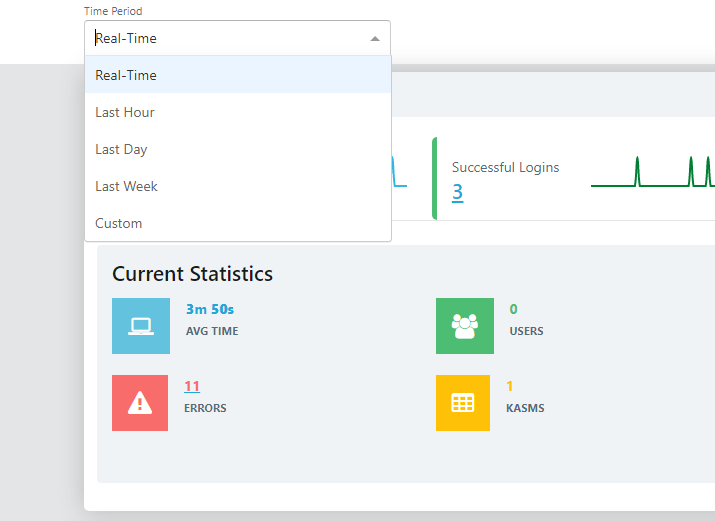Click the ERRORS label under the count
The height and width of the screenshot is (521, 715).
pyautogui.click(x=205, y=408)
